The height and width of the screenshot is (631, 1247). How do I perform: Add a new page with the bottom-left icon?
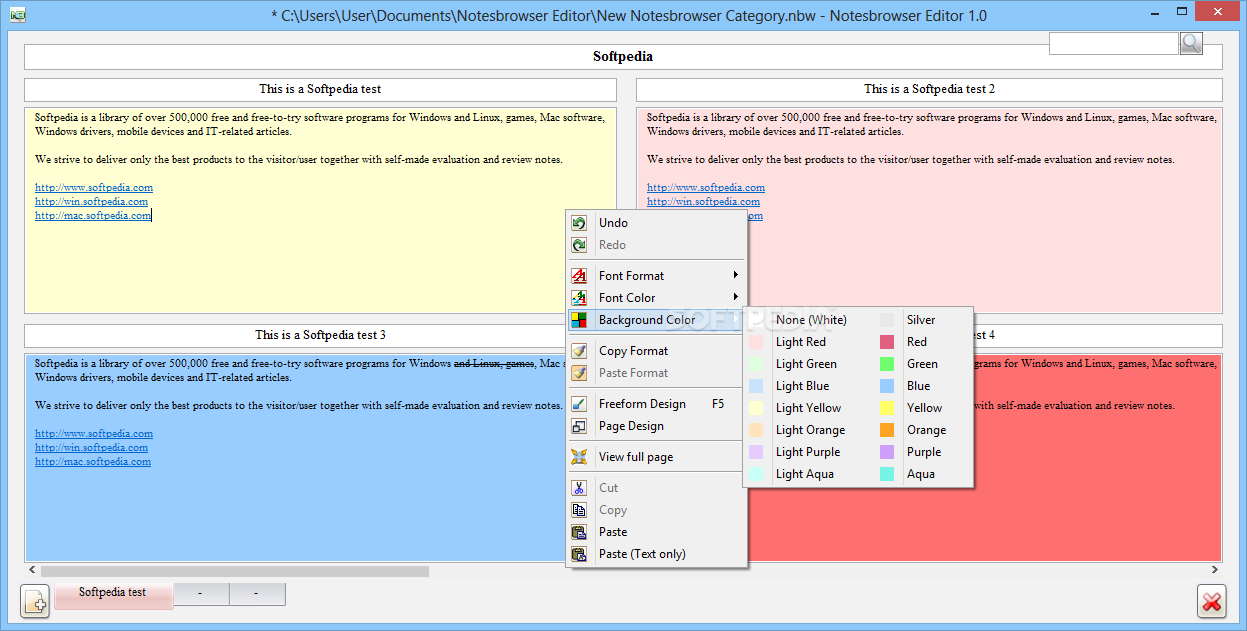35,601
